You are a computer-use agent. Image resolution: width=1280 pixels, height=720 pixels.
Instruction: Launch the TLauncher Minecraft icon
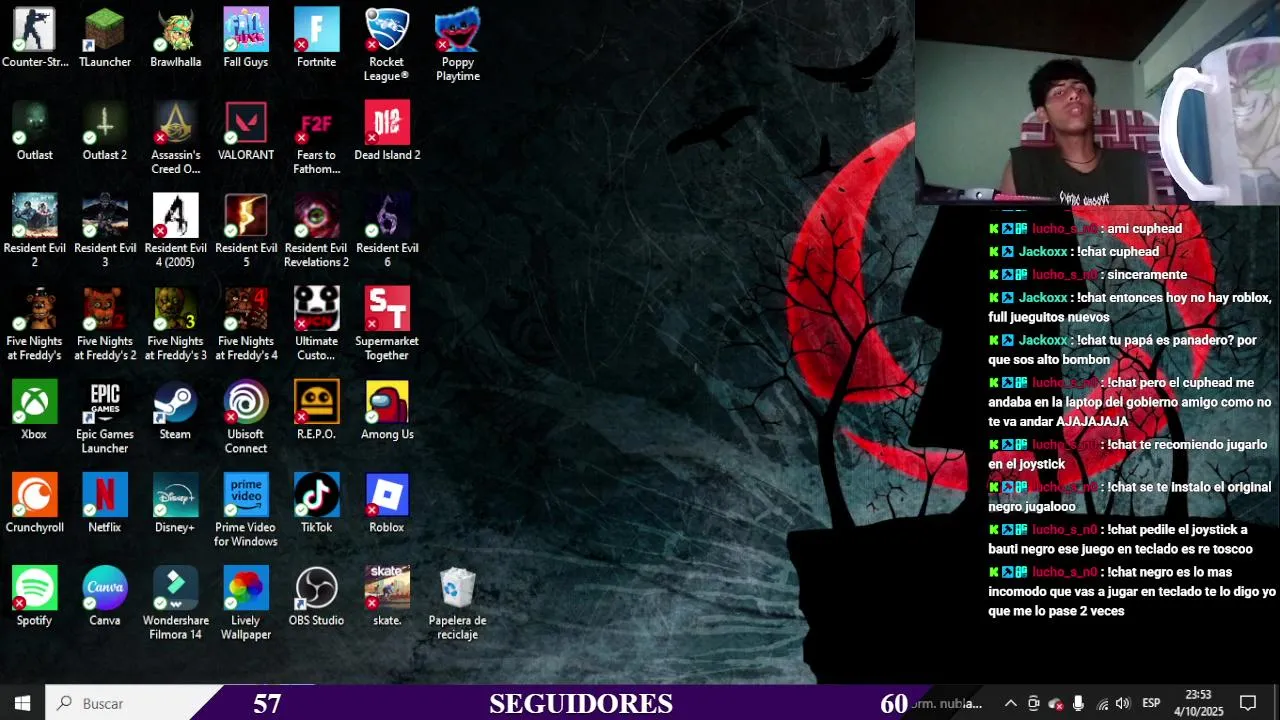(x=105, y=39)
